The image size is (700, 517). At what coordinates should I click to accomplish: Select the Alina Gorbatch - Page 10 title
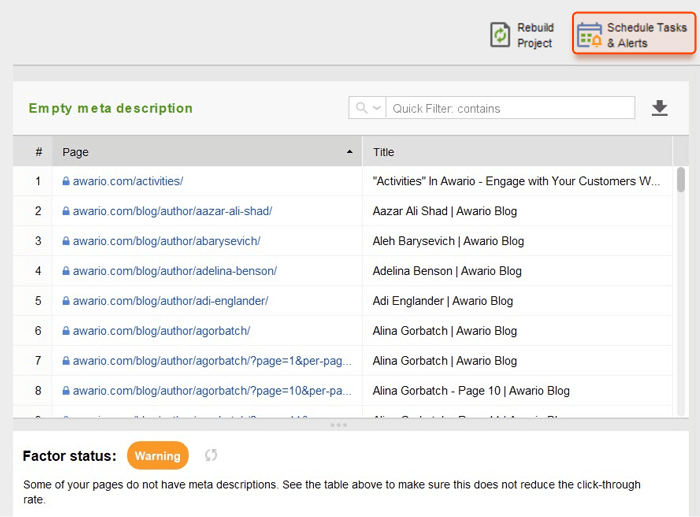(471, 391)
